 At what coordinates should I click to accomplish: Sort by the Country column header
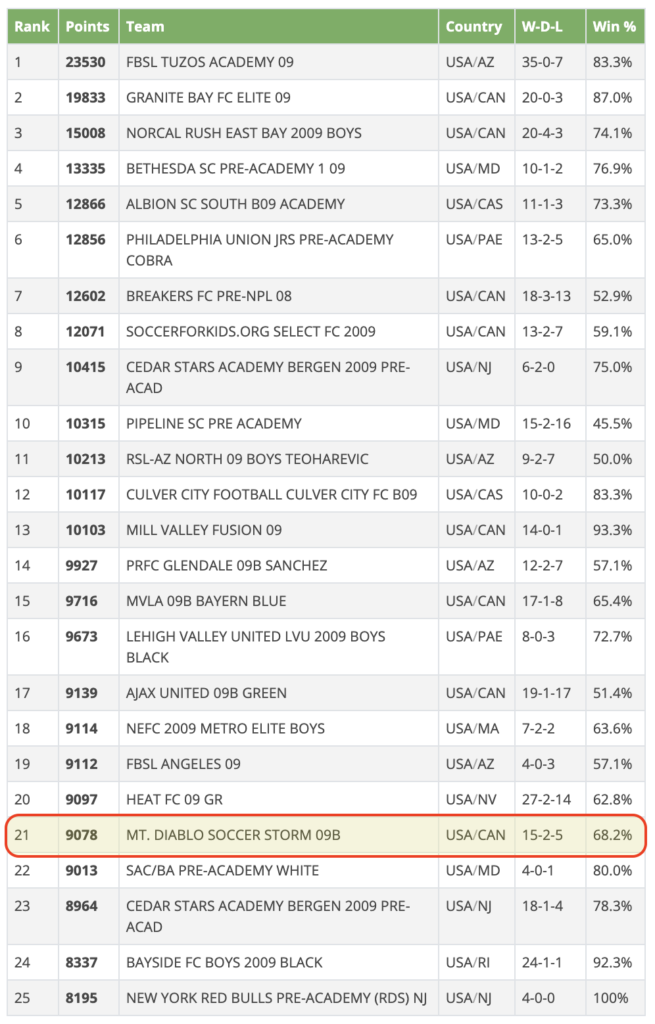474,27
